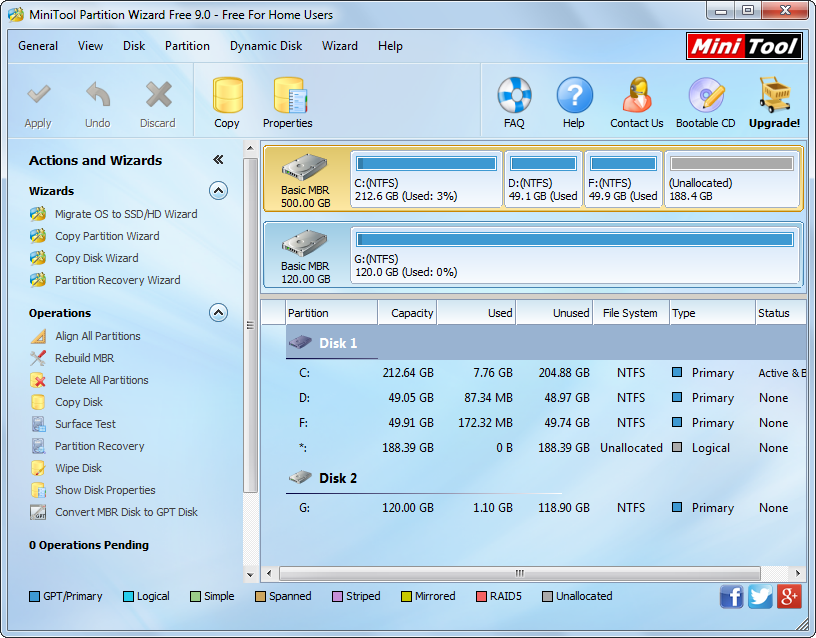
Task: Click the Discard X icon
Action: (158, 95)
